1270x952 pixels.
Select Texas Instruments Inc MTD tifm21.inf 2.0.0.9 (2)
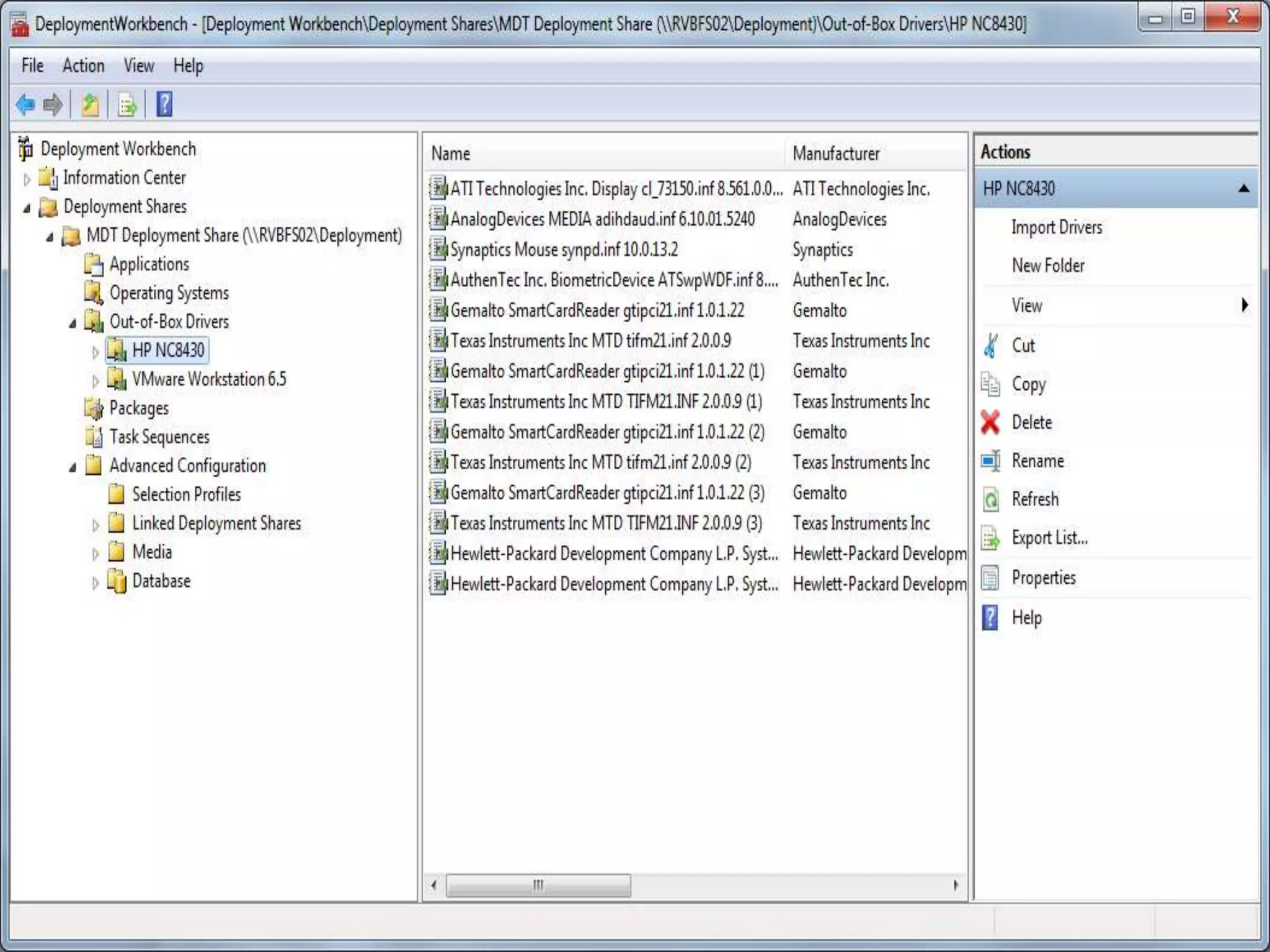tap(601, 462)
